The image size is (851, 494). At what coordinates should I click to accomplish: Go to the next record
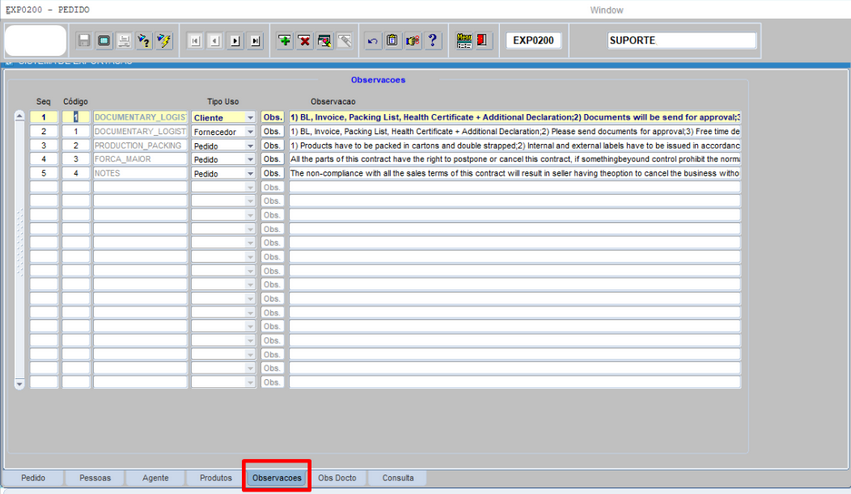click(x=236, y=41)
